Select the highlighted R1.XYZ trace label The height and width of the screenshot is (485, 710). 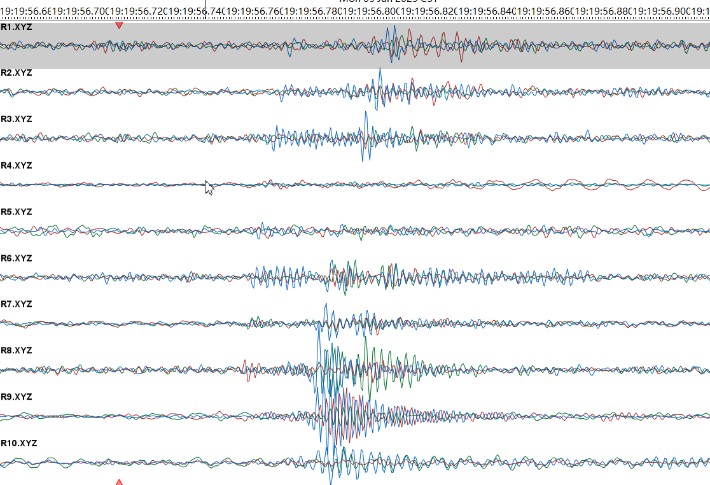point(17,27)
